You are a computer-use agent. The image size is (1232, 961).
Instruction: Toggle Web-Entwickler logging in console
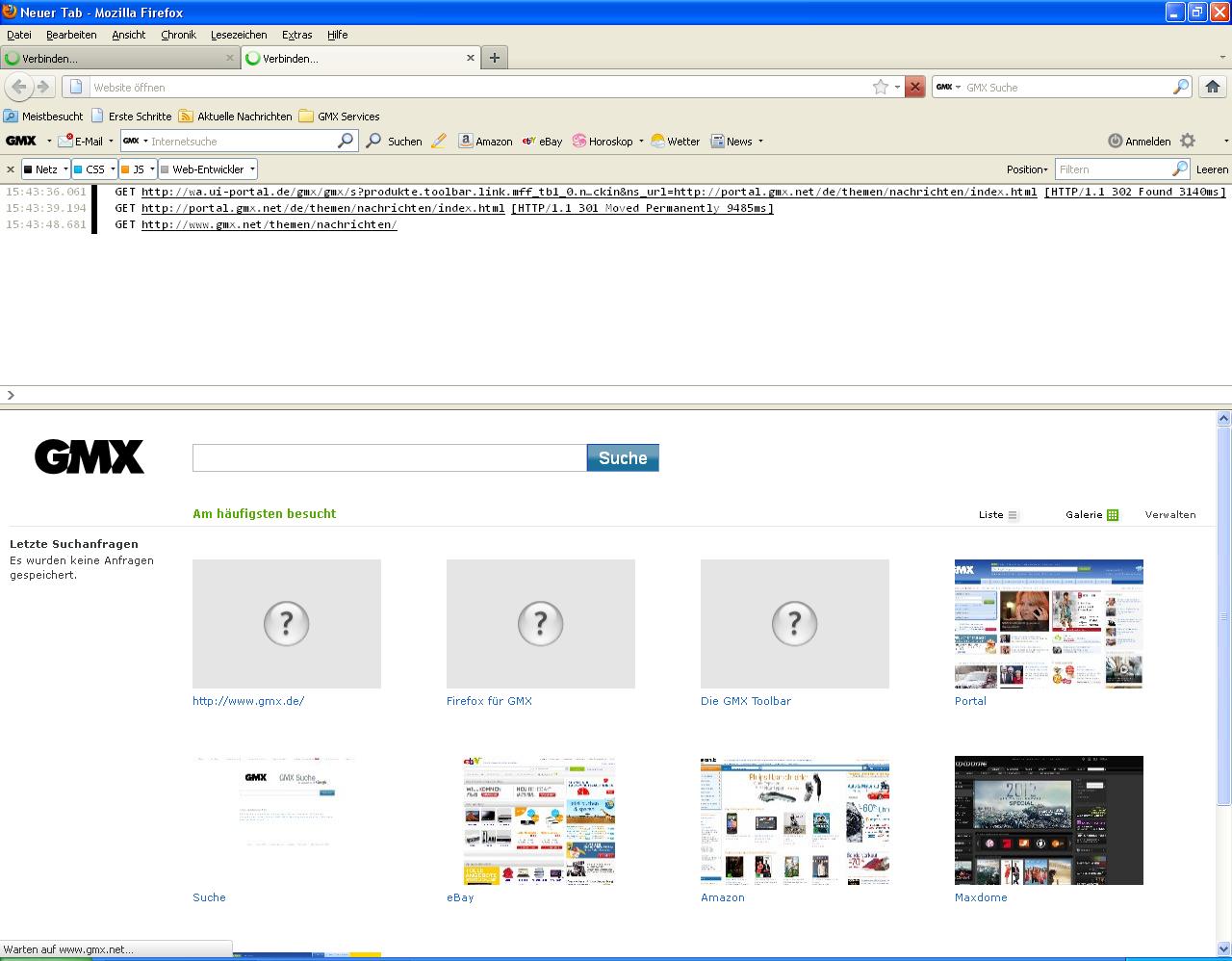tap(202, 169)
